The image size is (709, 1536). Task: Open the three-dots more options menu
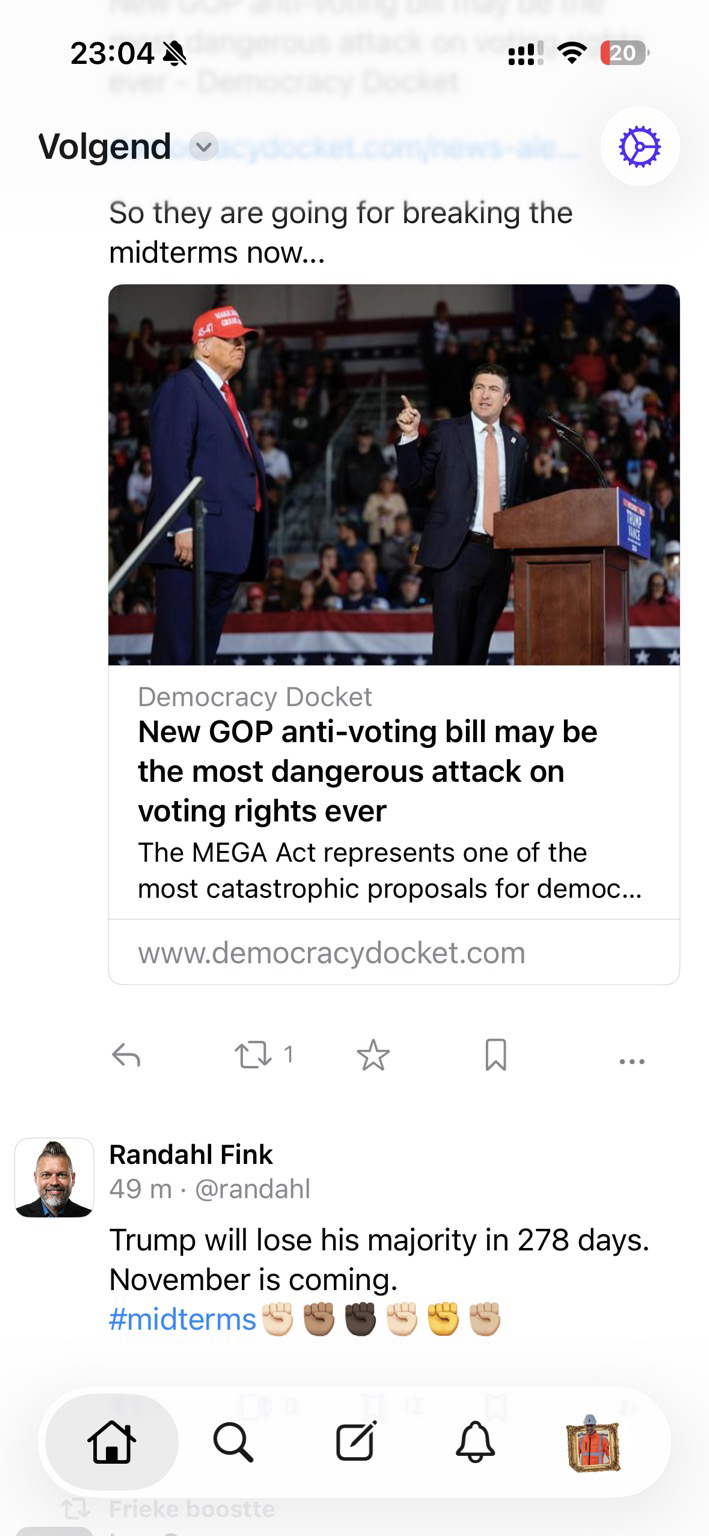(632, 1060)
